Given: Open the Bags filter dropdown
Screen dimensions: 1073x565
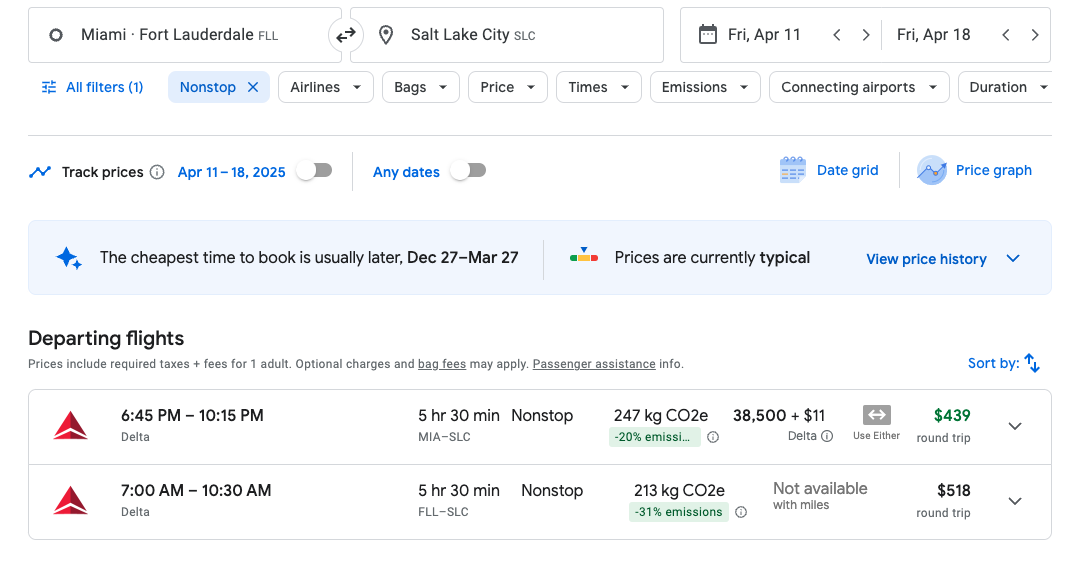Looking at the screenshot, I should 421,87.
